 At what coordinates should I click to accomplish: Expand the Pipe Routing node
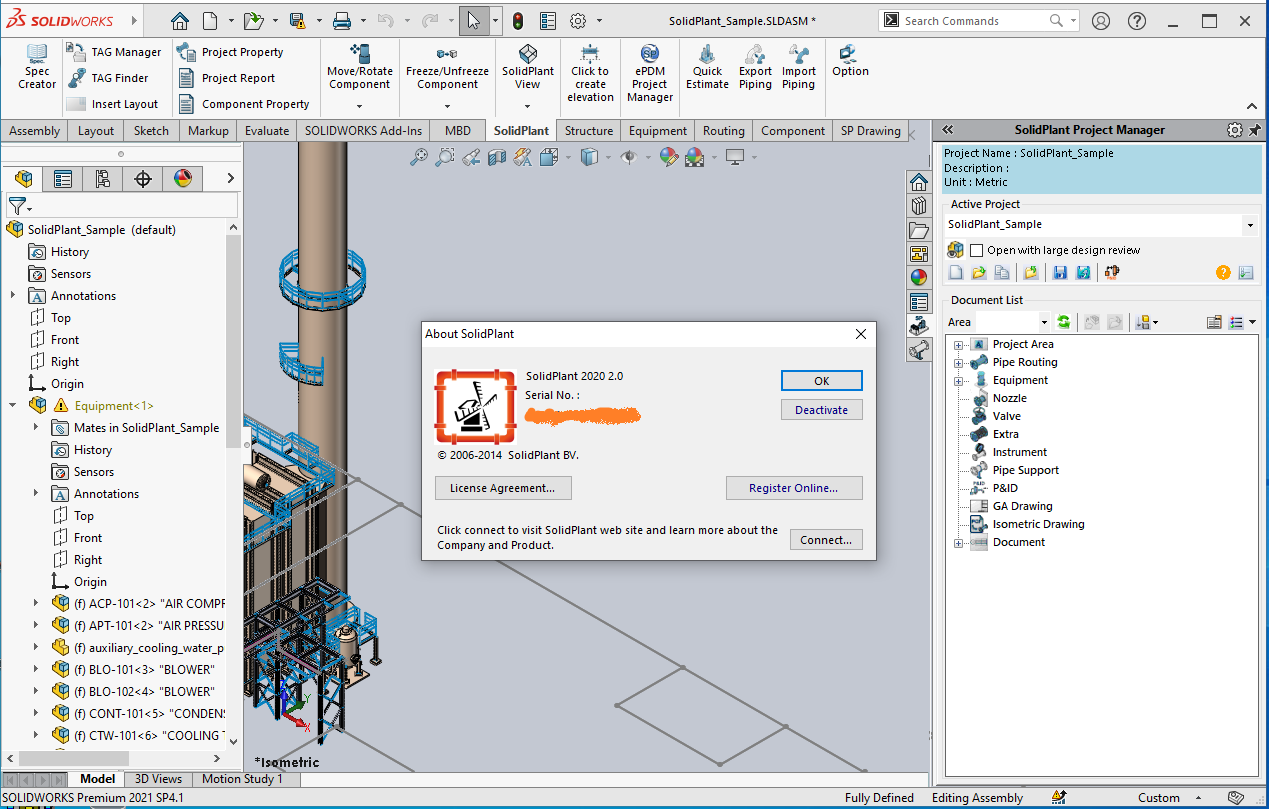[958, 363]
